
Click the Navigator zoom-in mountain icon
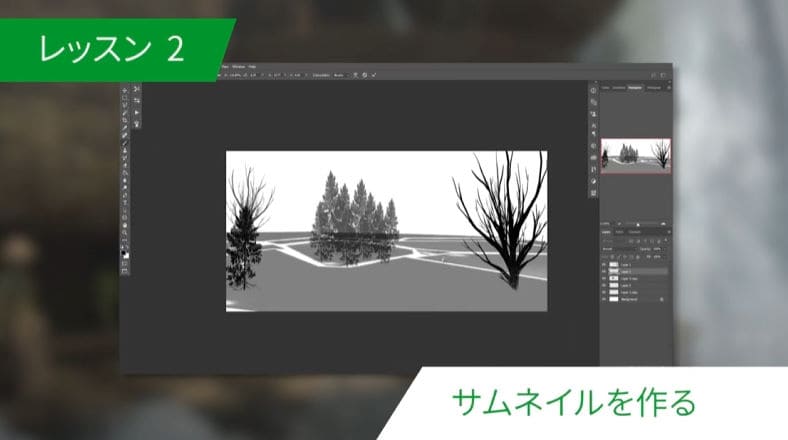tap(665, 223)
